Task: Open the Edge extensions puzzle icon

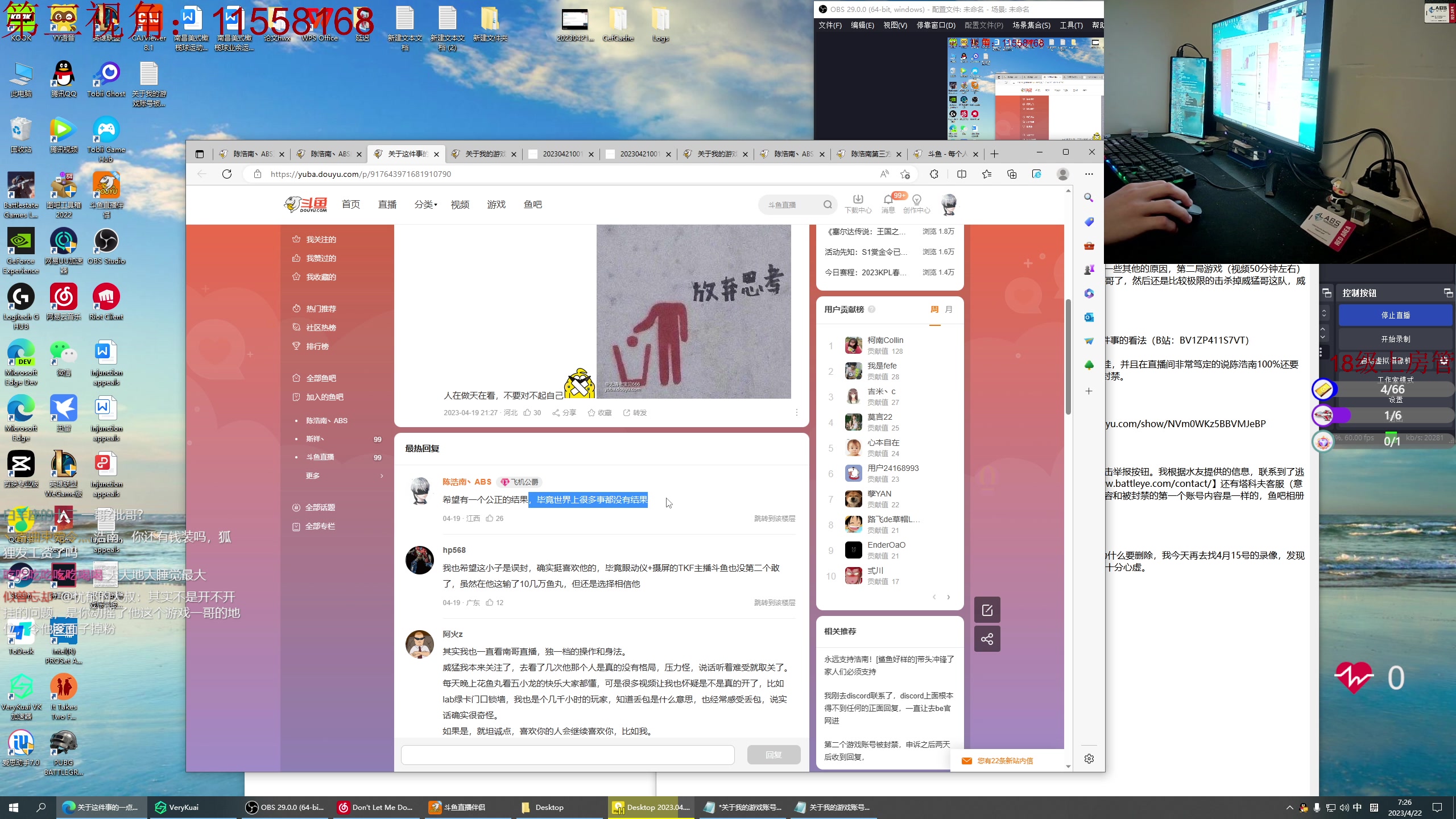Action: pos(934,174)
